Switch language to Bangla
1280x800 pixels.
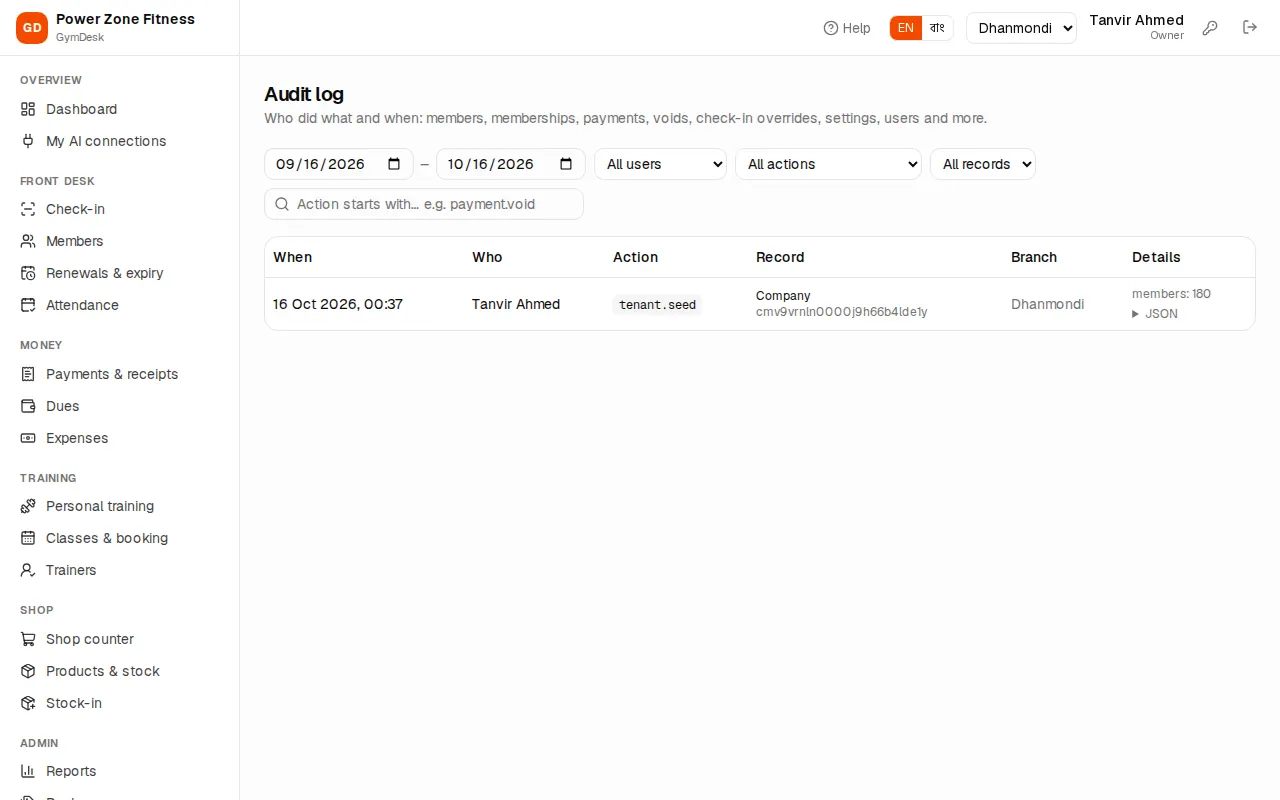coord(937,28)
